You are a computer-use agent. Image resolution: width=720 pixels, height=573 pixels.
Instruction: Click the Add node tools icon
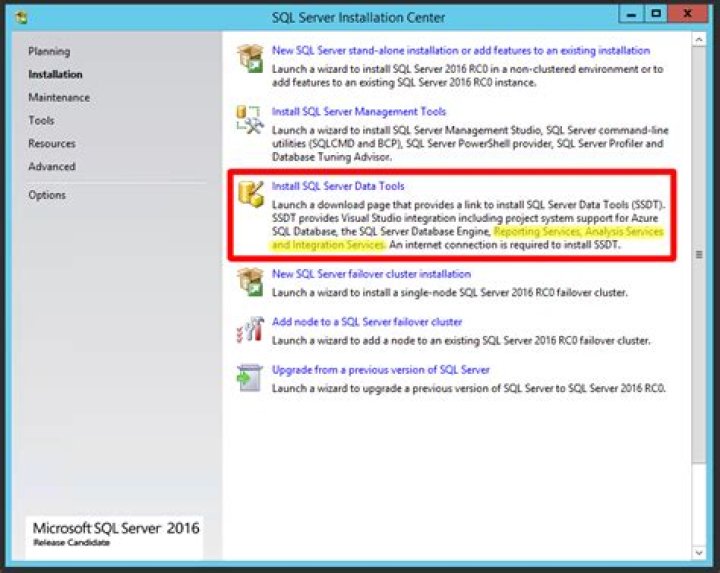tap(250, 329)
